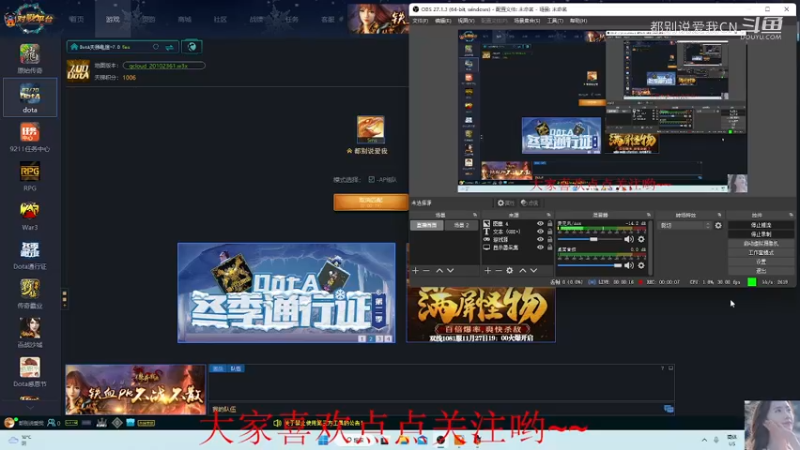Move selected source down in OBS
Viewport: 800px width, 450px height.
tap(534, 270)
